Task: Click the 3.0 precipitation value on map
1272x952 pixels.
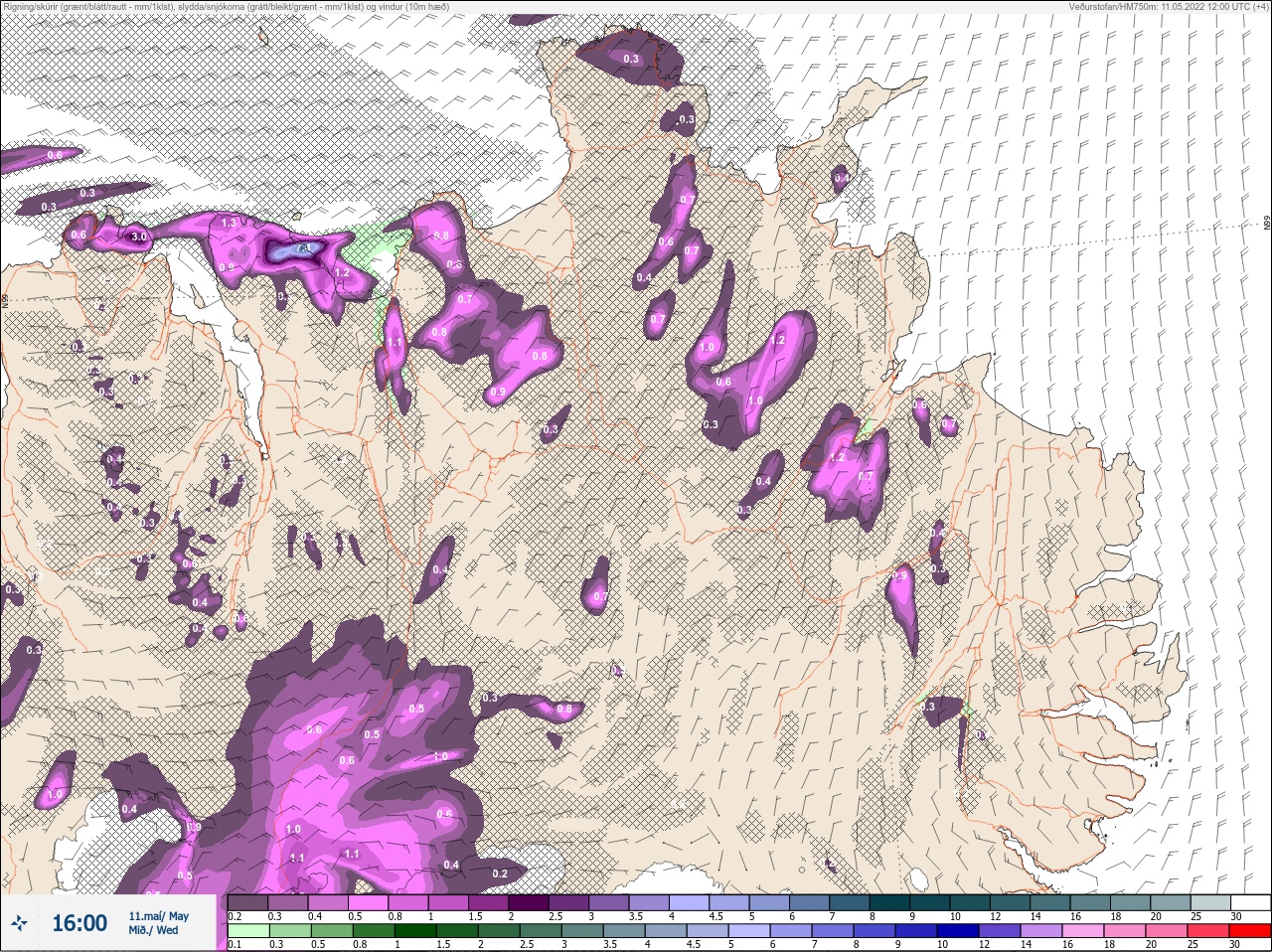Action: [139, 237]
